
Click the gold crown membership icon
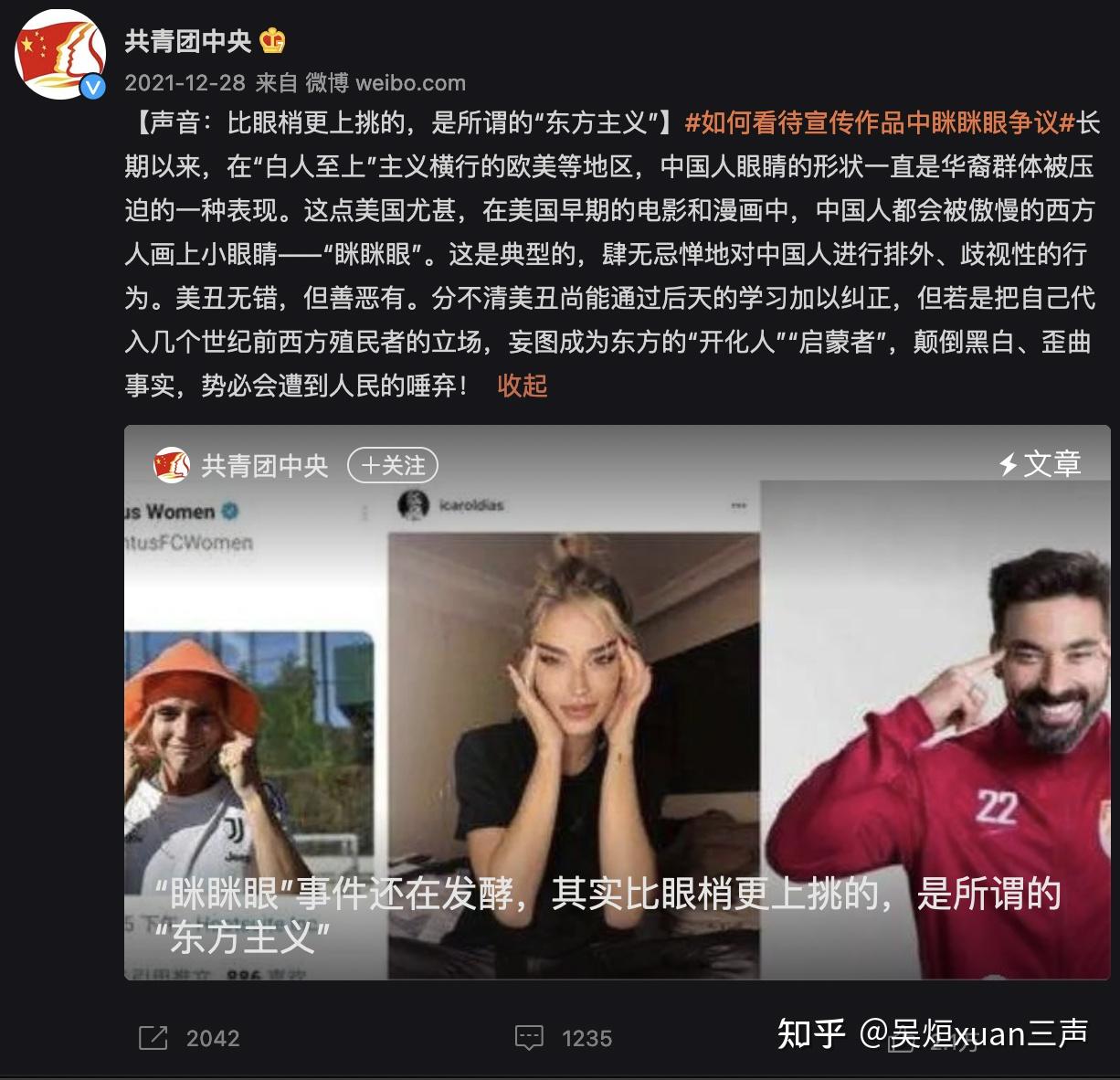coord(272,40)
